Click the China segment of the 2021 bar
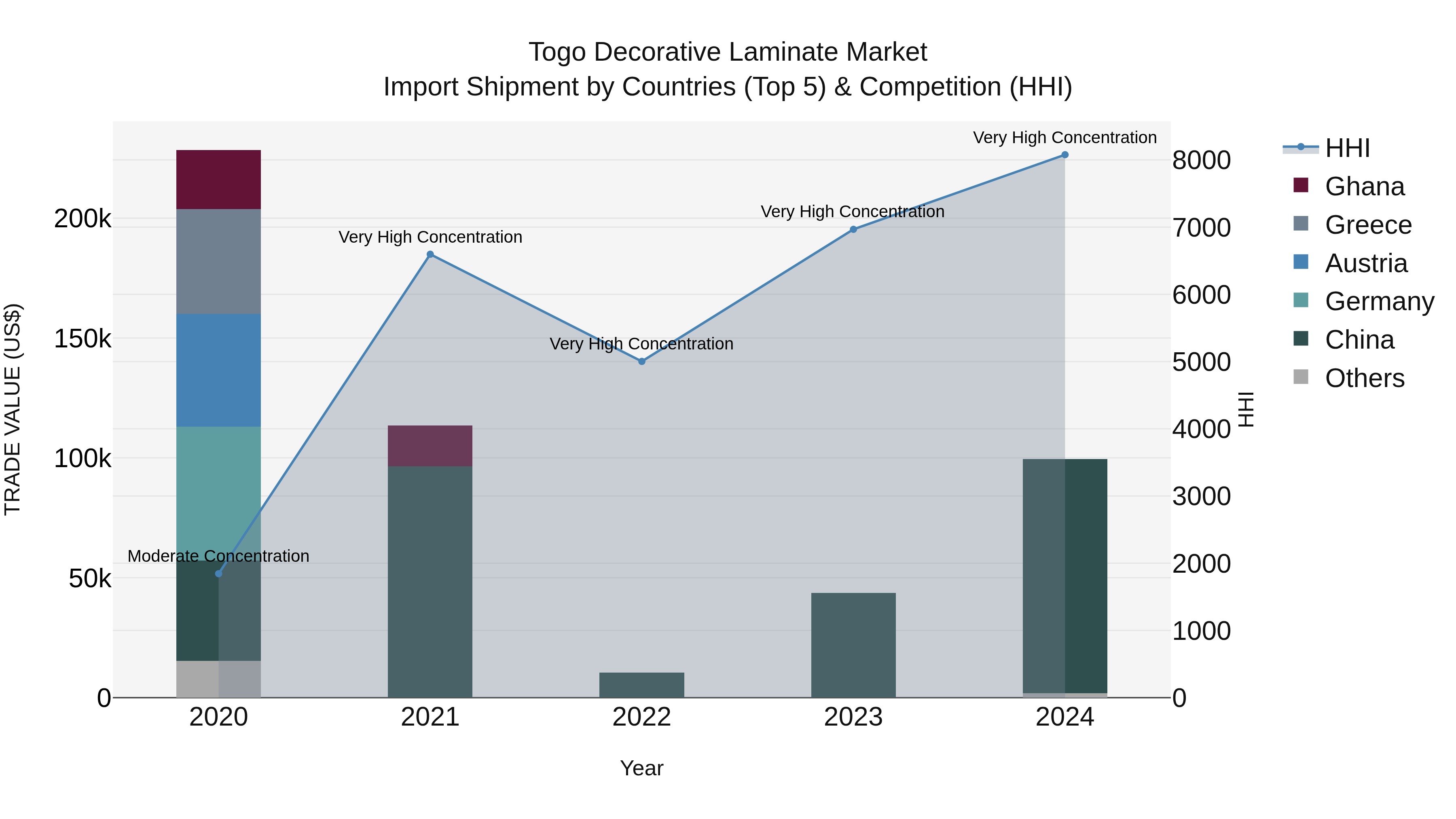The image size is (1456, 819). (x=430, y=582)
